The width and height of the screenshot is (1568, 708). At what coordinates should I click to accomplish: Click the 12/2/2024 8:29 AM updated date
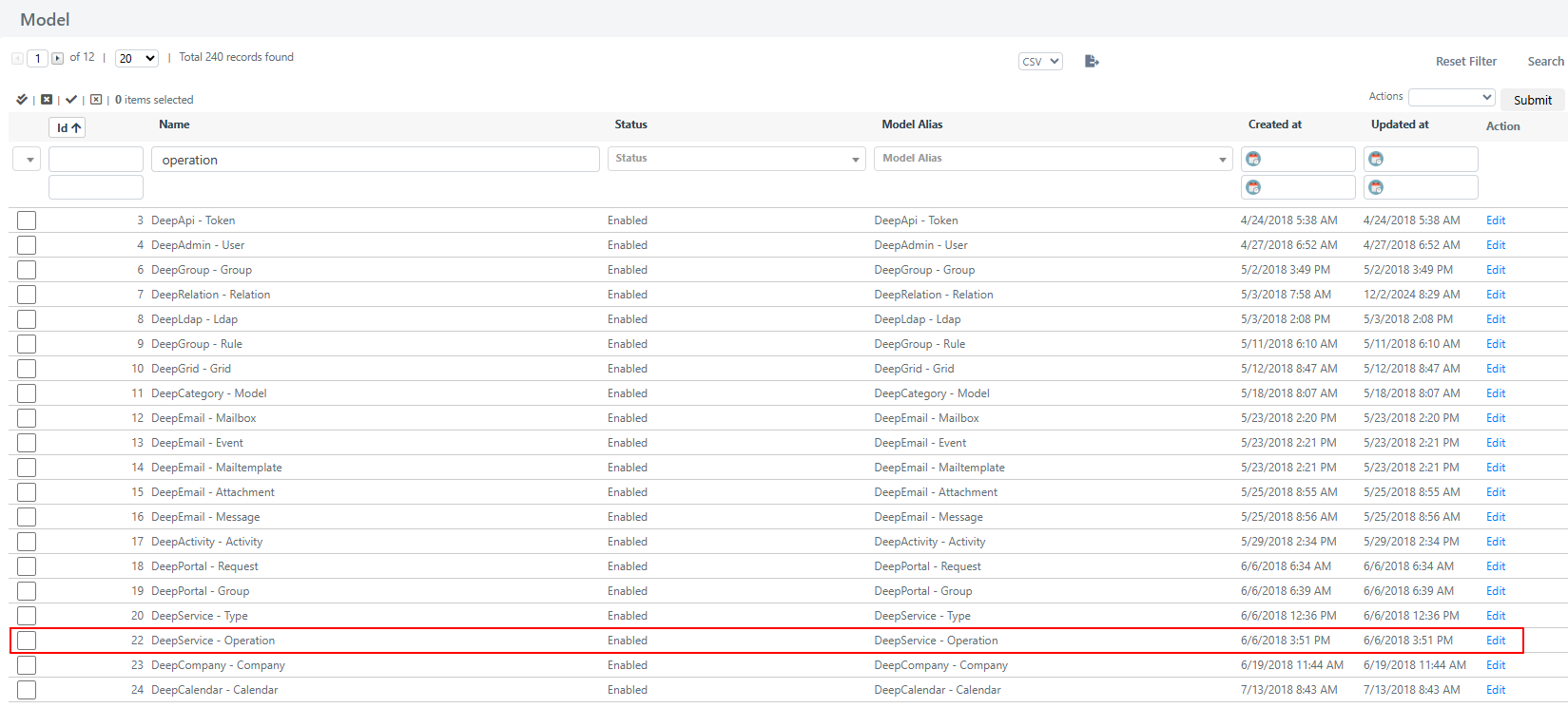pyautogui.click(x=1412, y=295)
